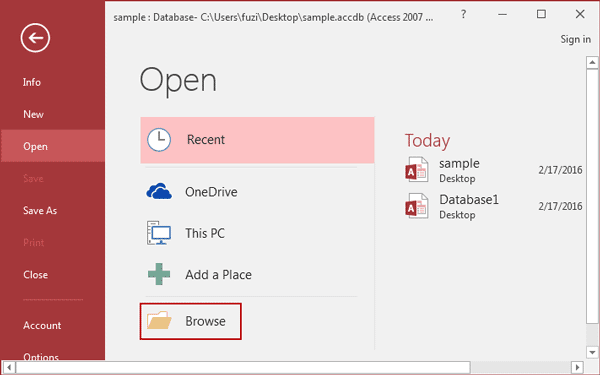Click the Browse folder icon
Screen dimensions: 600x375
click(159, 321)
